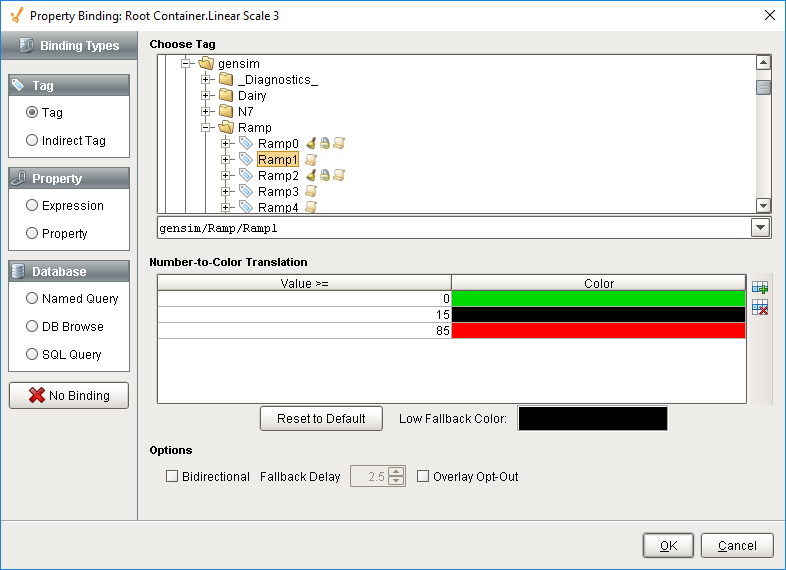Click the value cell showing 15
786x570 pixels.
tap(304, 315)
